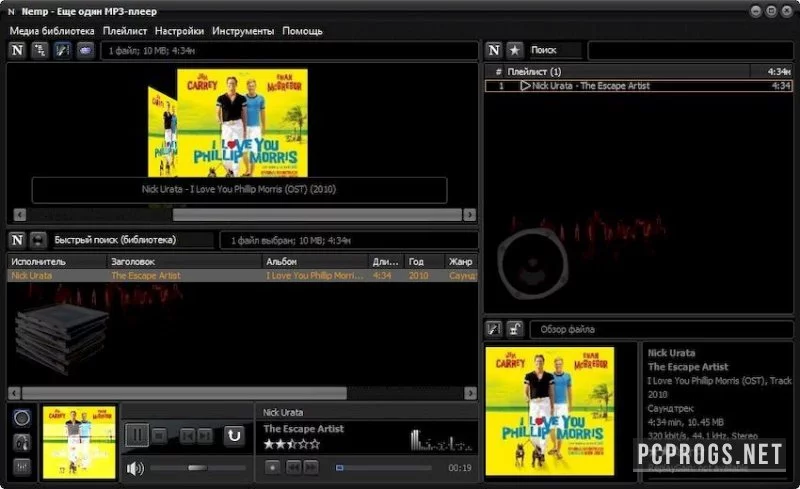This screenshot has height=489, width=800.
Task: Open the headphones panel icon
Action: click(x=22, y=443)
